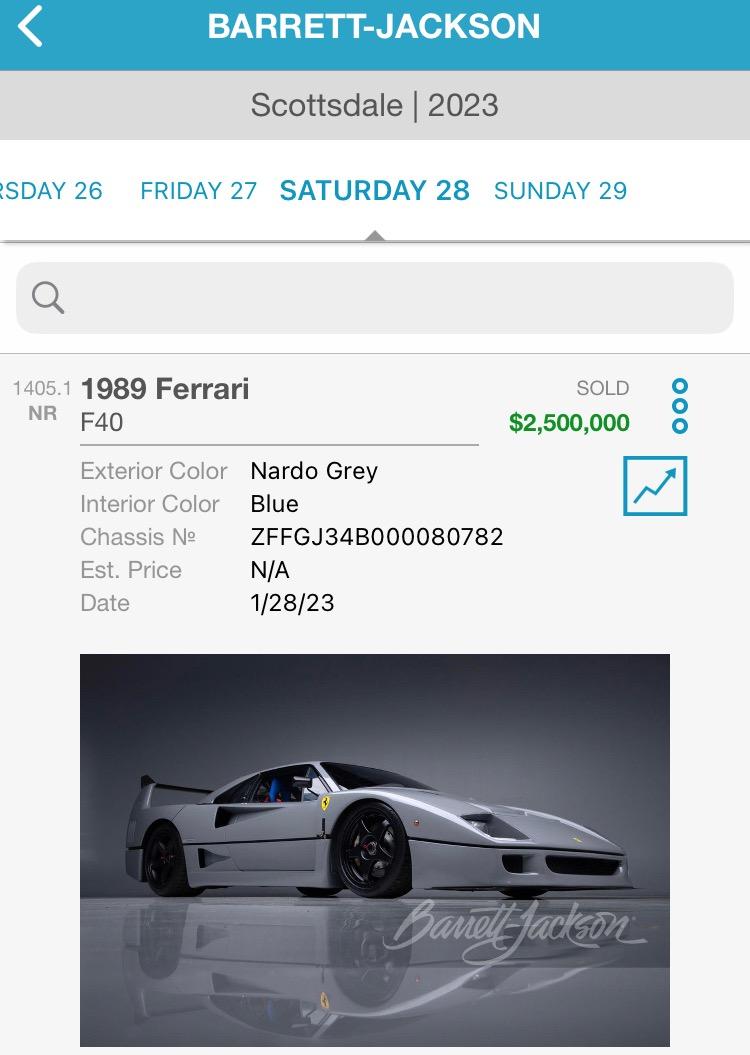
Task: Switch to the Friday 27 tab
Action: point(198,191)
